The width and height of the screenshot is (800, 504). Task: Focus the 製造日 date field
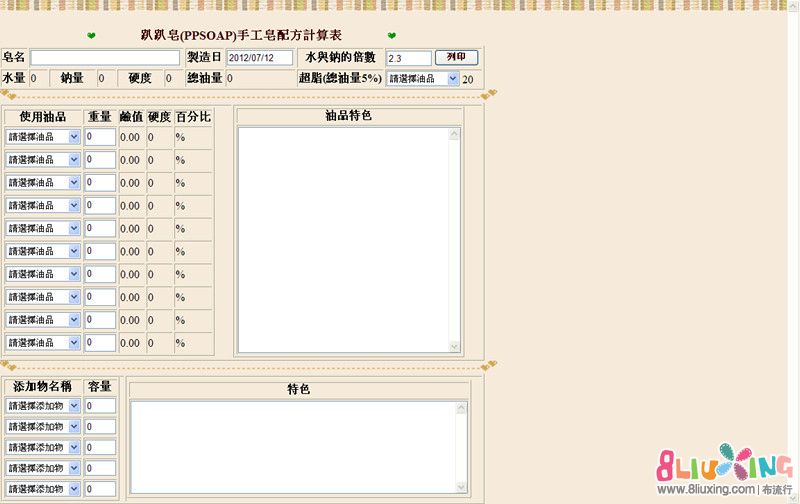click(x=259, y=58)
